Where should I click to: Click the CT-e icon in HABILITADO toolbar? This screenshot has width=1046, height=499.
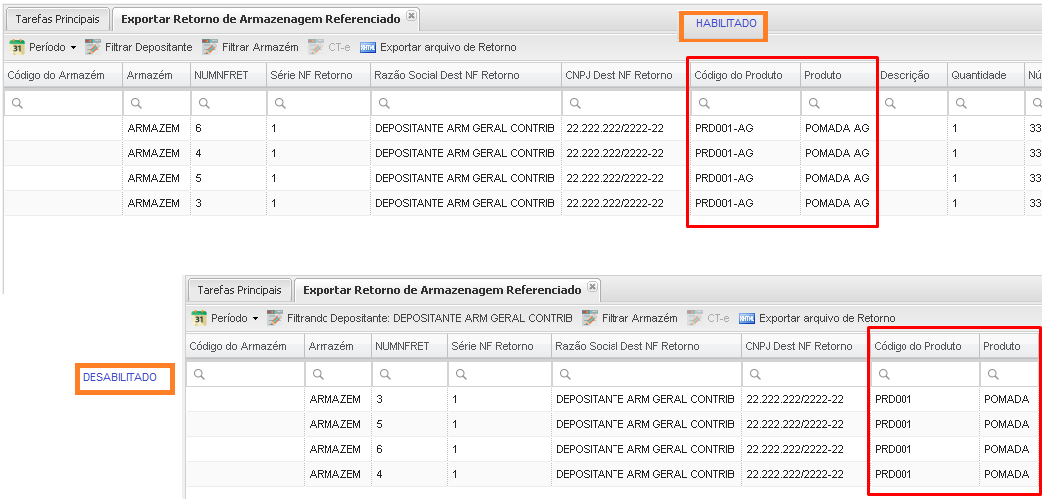(x=316, y=47)
